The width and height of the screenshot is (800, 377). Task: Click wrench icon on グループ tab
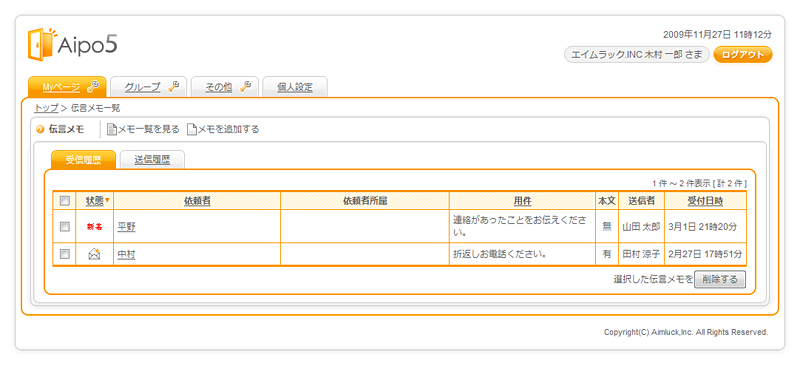coord(173,87)
